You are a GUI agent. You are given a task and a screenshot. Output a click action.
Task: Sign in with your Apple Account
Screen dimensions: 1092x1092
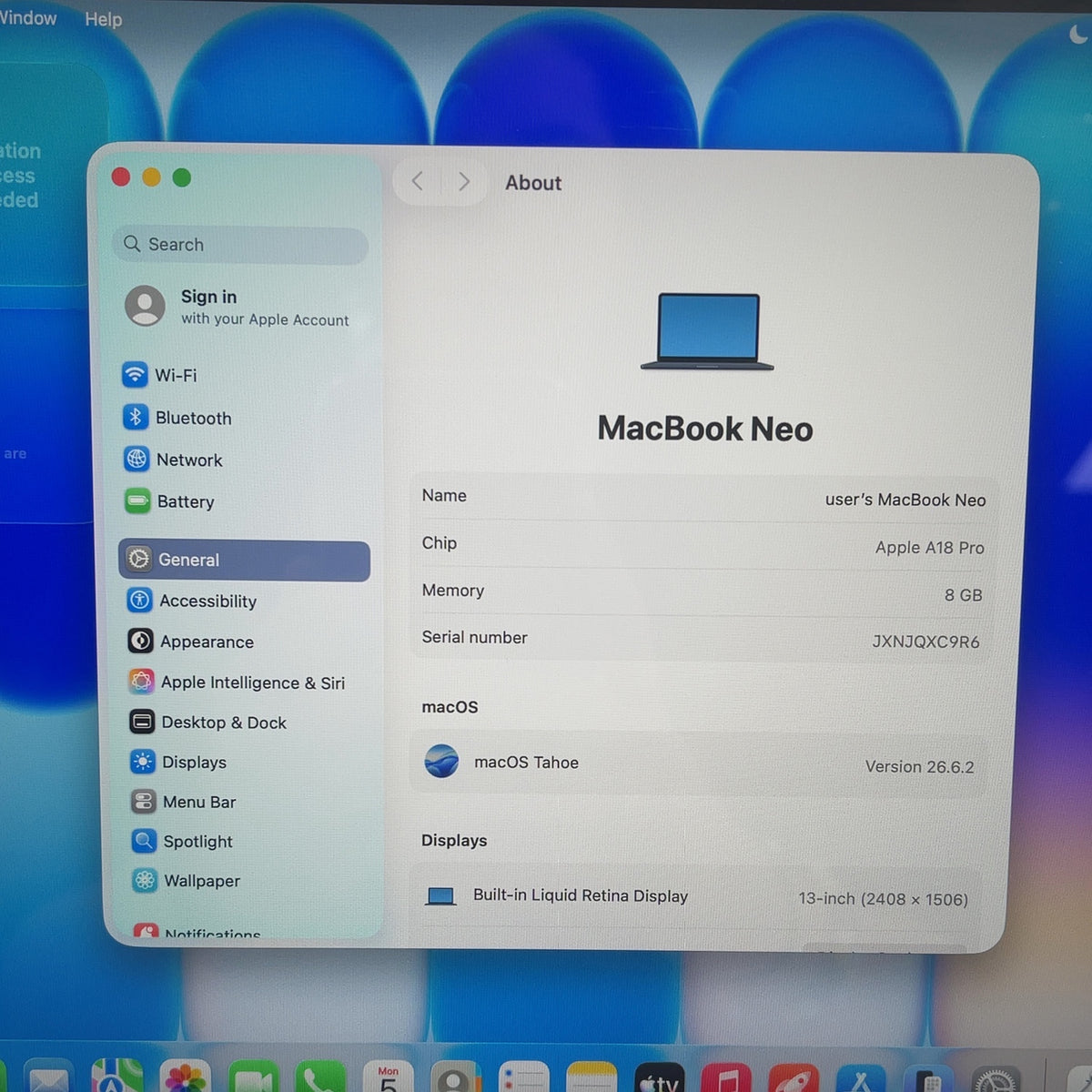238,307
